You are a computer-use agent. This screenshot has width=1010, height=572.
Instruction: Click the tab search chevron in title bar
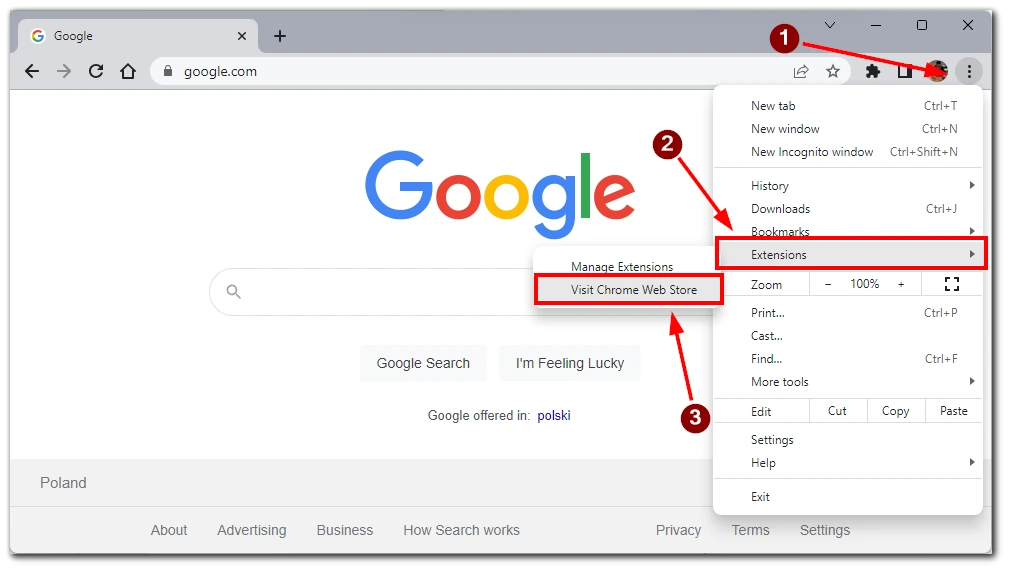pyautogui.click(x=830, y=25)
